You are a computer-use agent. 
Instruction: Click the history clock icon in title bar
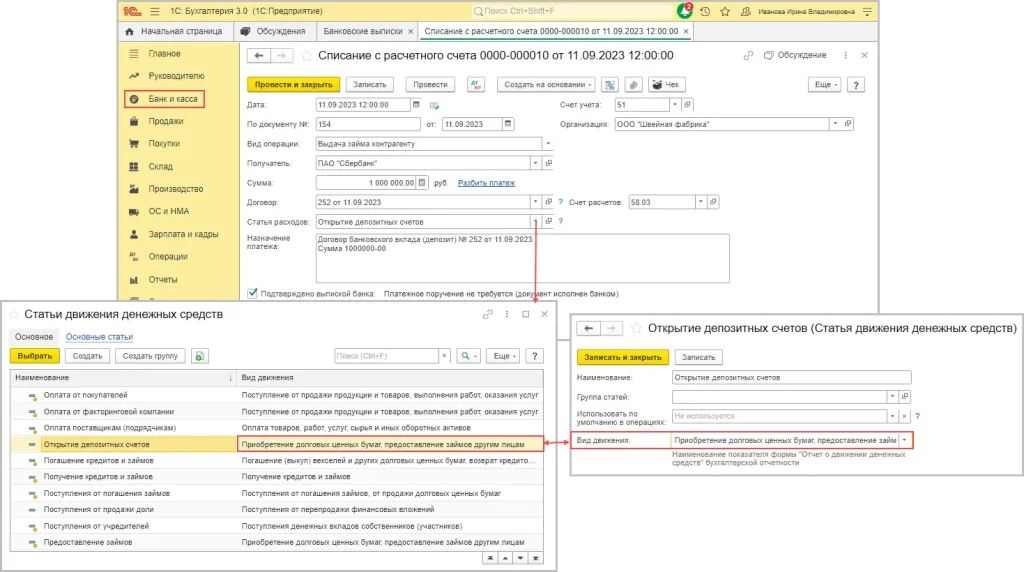(x=706, y=12)
